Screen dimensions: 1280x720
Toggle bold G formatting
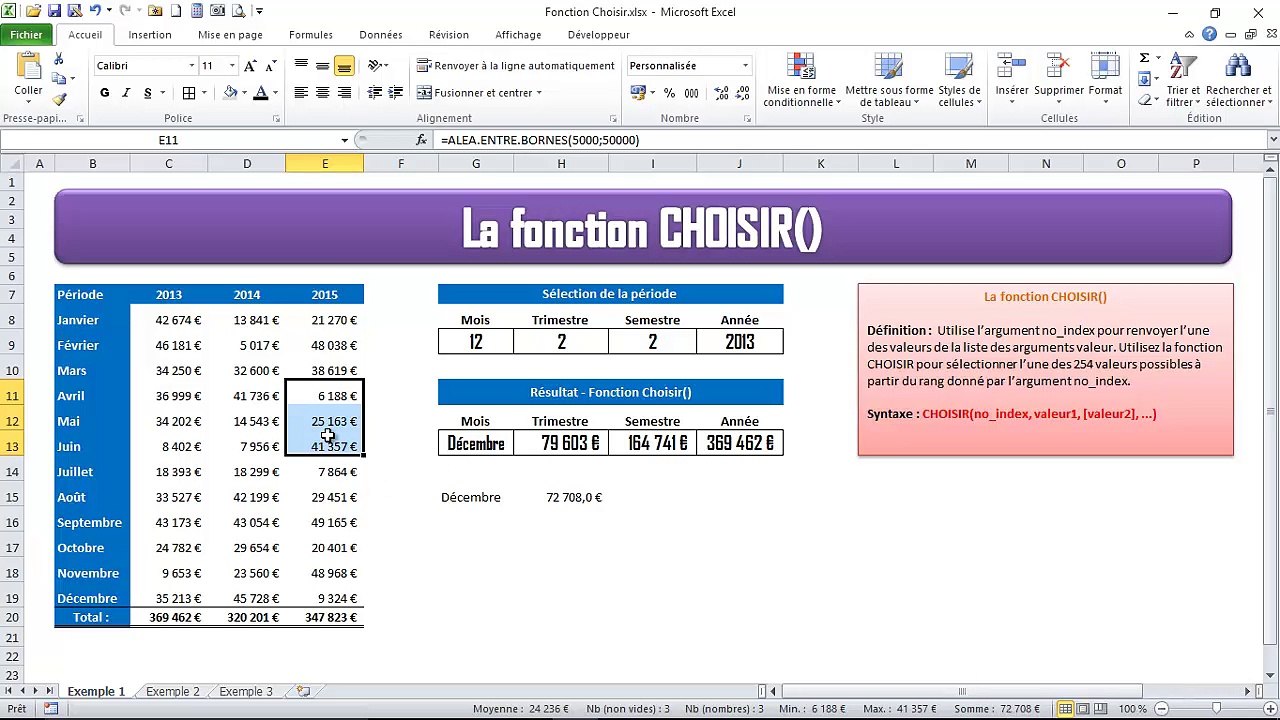click(104, 93)
